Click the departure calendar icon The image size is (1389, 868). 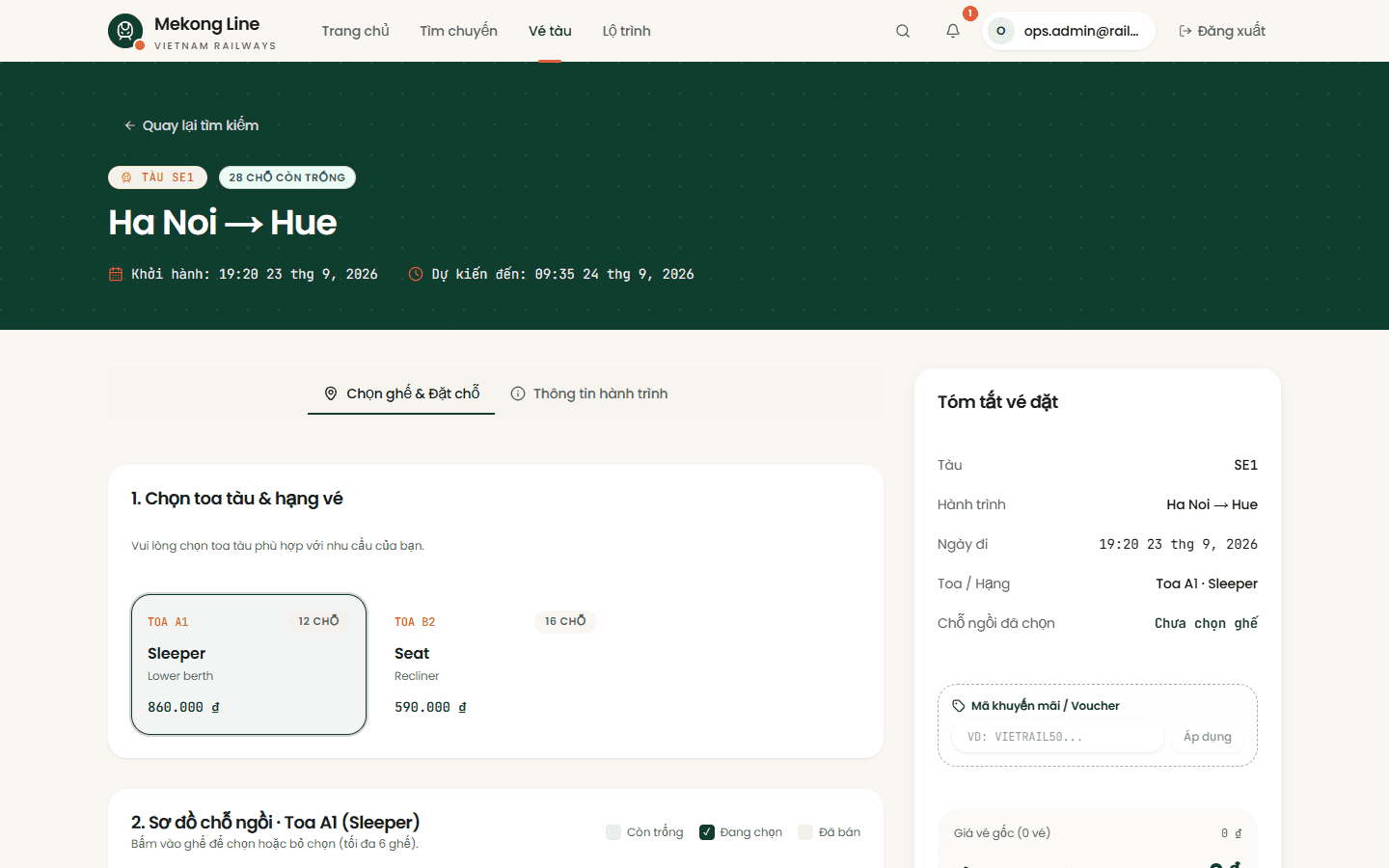pos(116,274)
